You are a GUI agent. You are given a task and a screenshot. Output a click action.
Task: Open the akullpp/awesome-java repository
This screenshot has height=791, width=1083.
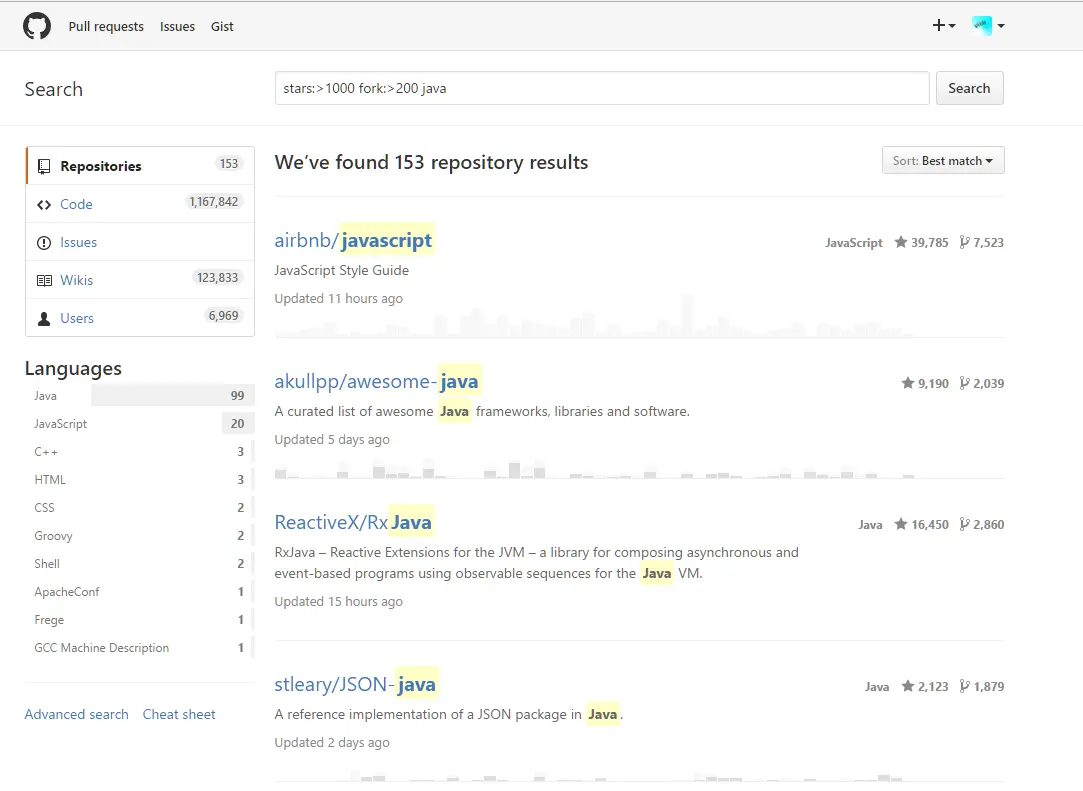376,381
